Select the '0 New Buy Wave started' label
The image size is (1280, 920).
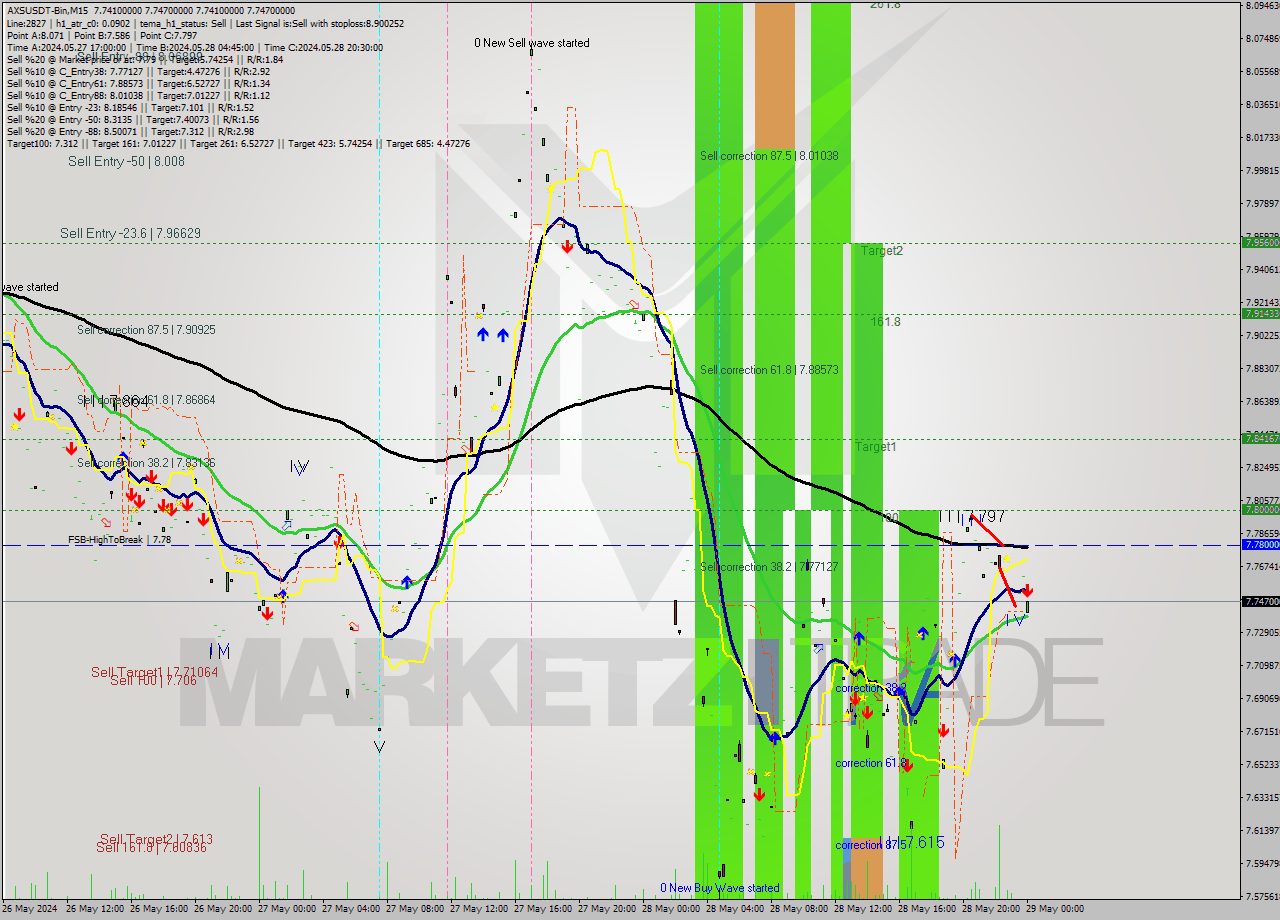coord(720,888)
